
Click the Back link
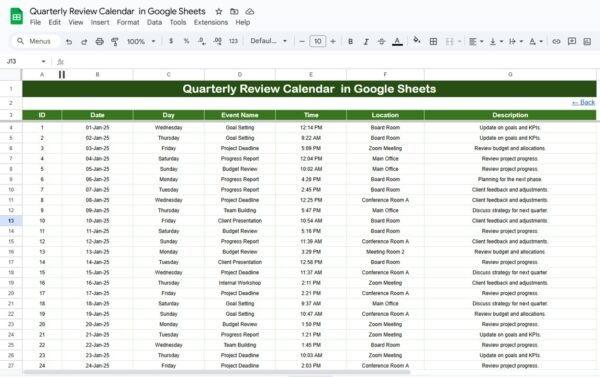(583, 103)
